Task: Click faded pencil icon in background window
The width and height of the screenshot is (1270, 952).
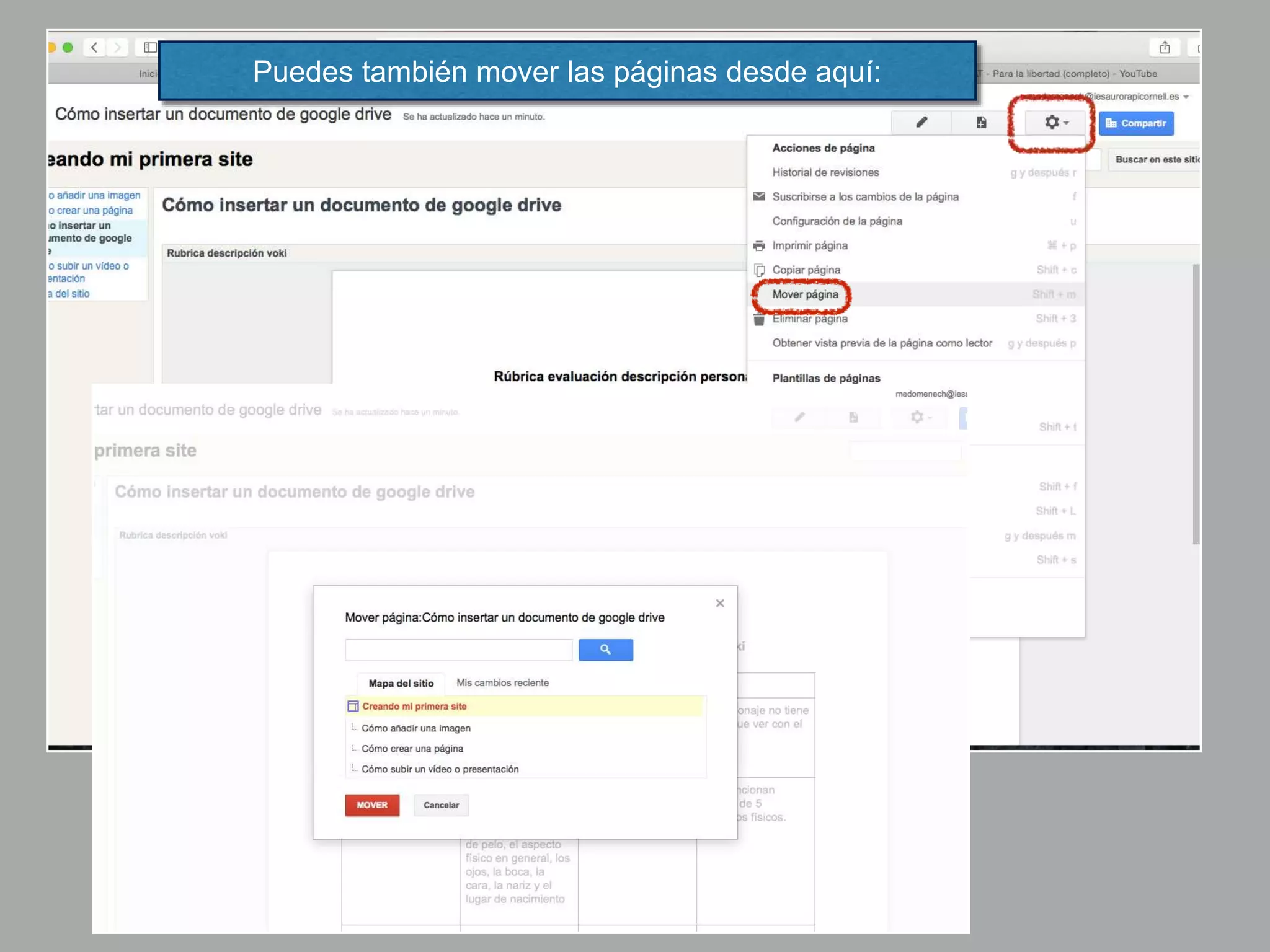Action: (x=799, y=417)
